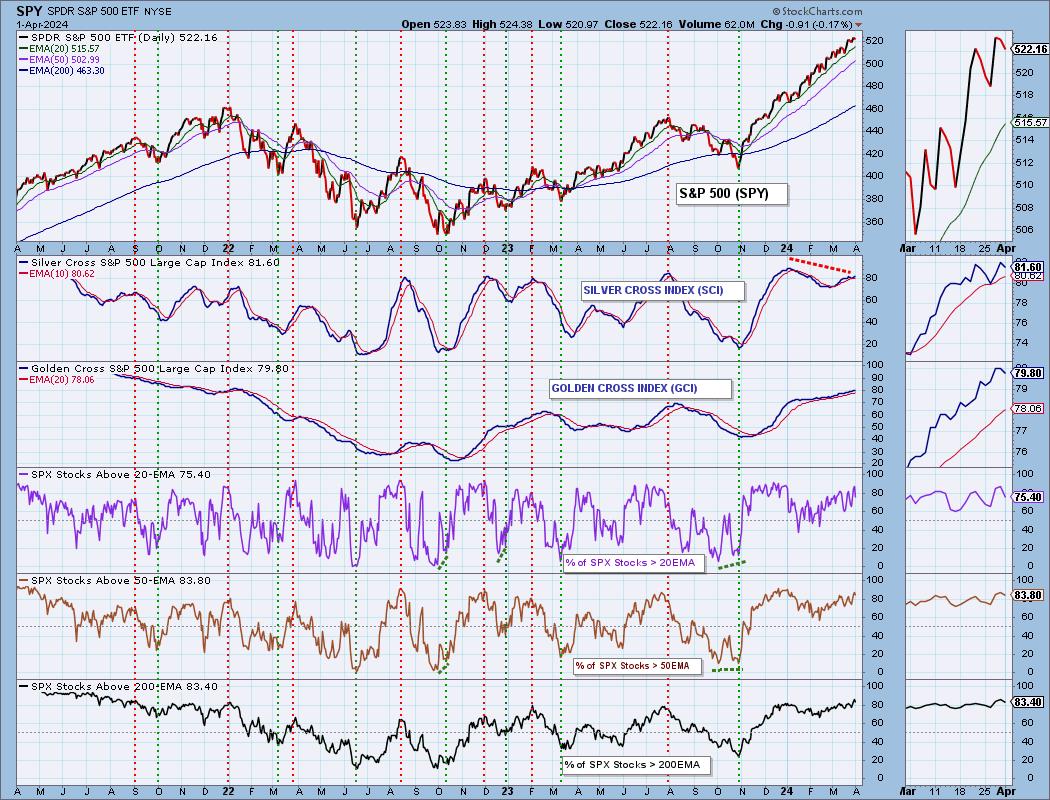Click the '24' year label on bottom axis
Image resolution: width=1050 pixels, height=800 pixels.
[x=787, y=791]
